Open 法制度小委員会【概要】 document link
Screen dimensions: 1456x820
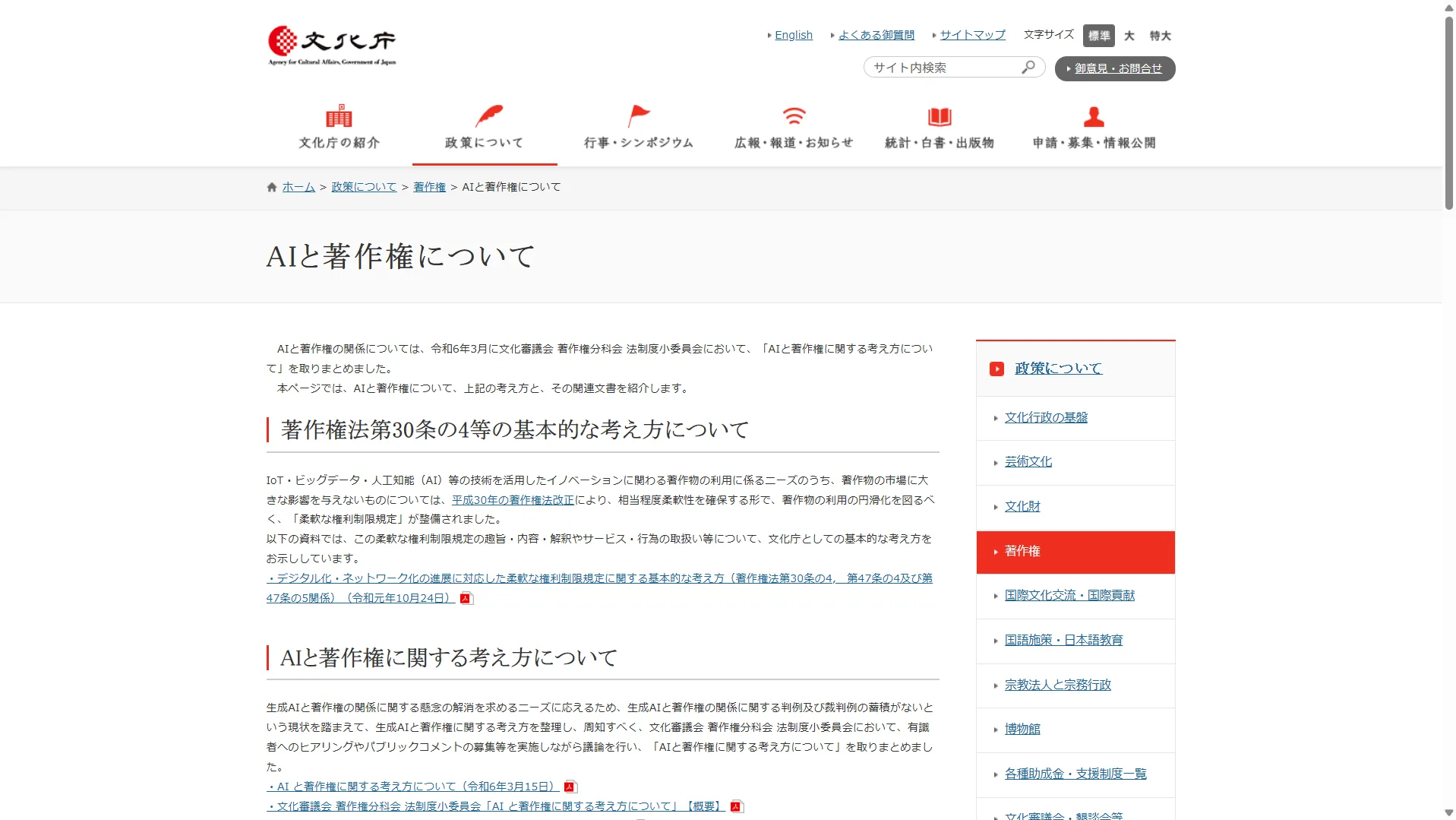click(496, 807)
